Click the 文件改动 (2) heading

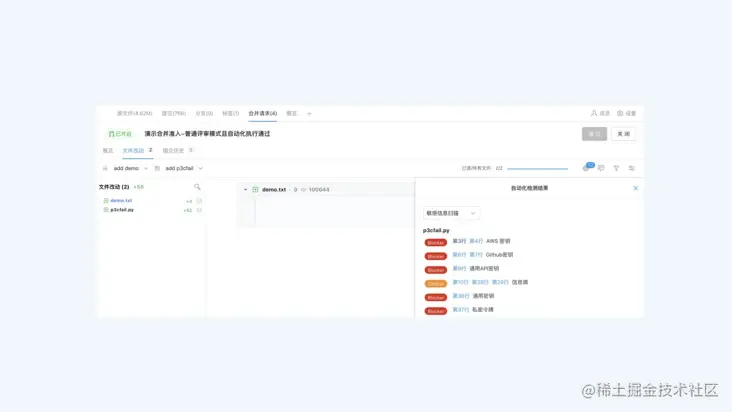pyautogui.click(x=114, y=187)
